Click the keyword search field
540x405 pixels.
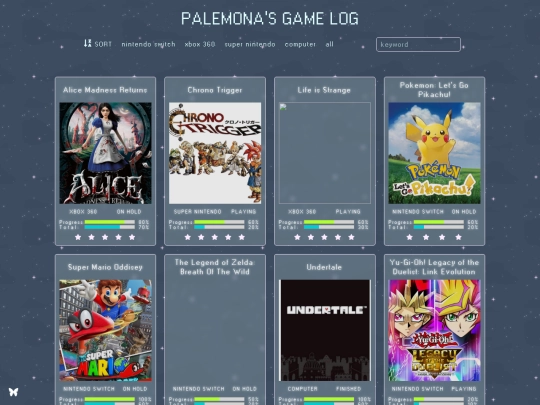(x=418, y=44)
